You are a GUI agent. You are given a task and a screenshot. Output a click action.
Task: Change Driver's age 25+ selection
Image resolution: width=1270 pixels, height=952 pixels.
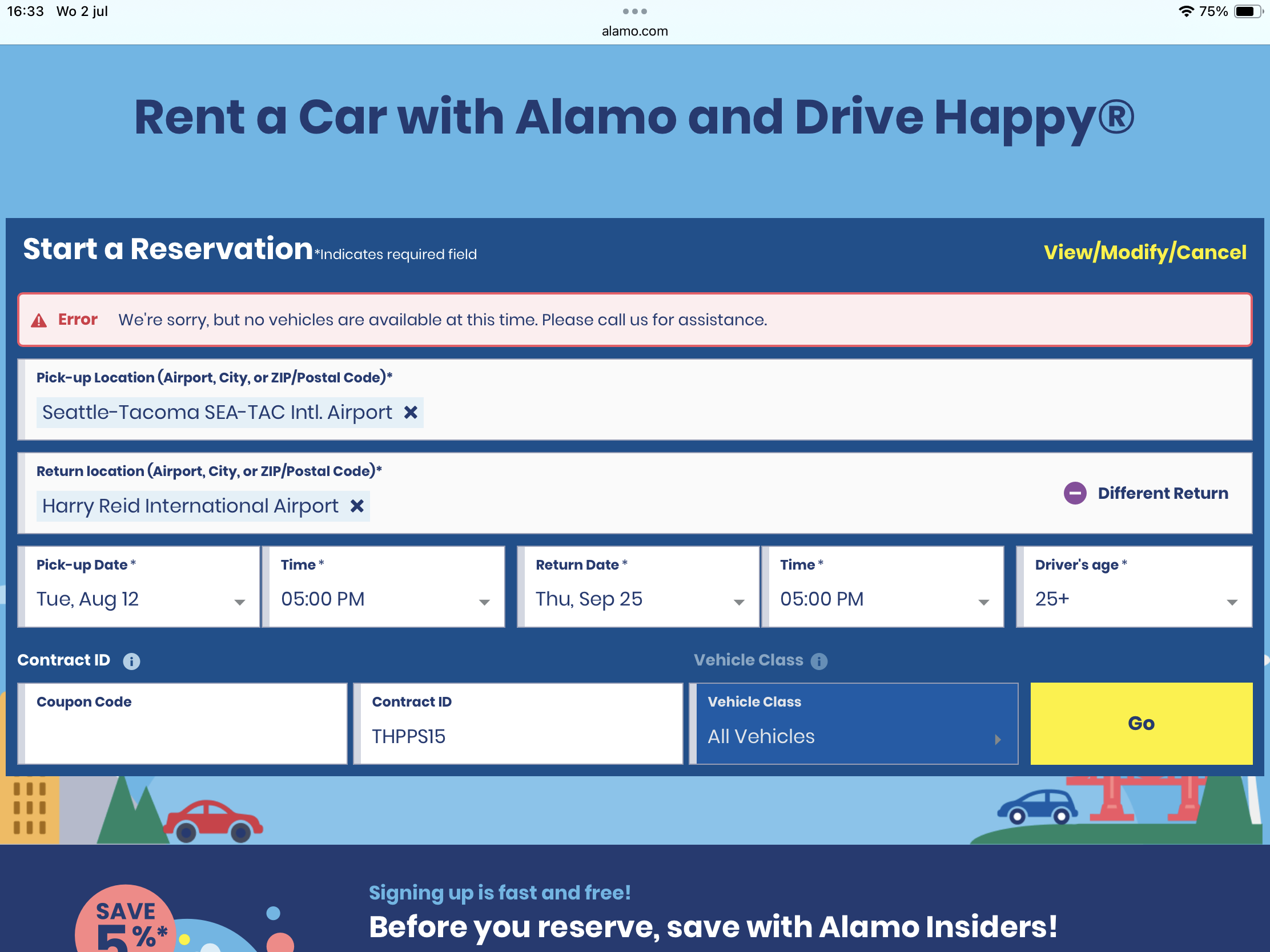pos(1134,599)
